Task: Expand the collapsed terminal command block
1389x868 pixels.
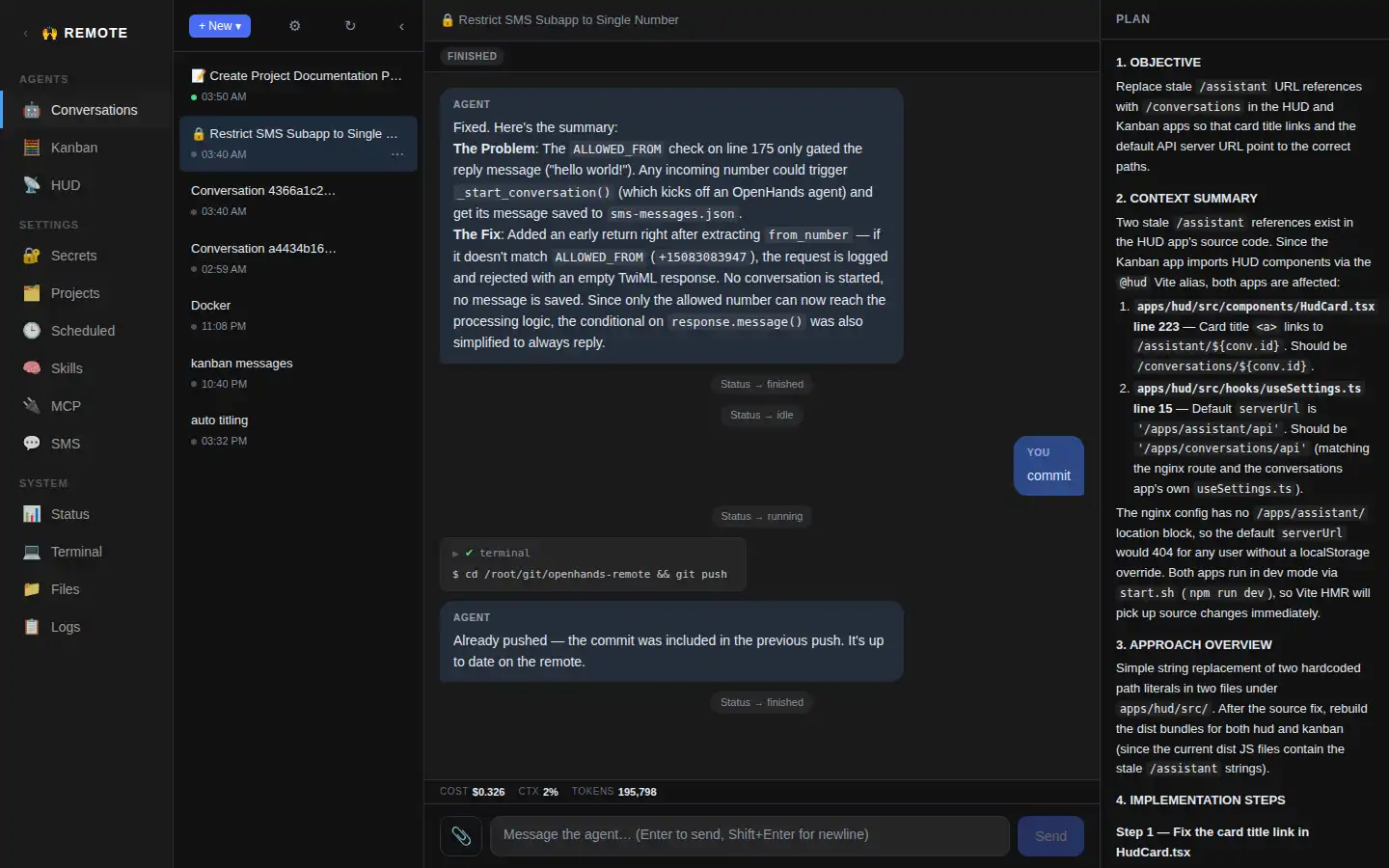Action: pyautogui.click(x=455, y=554)
